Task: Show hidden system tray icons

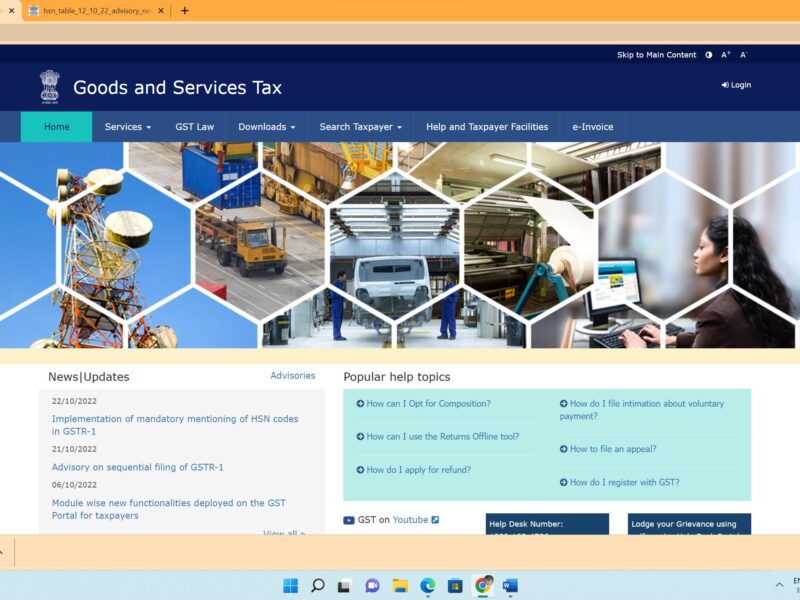Action: coord(779,585)
